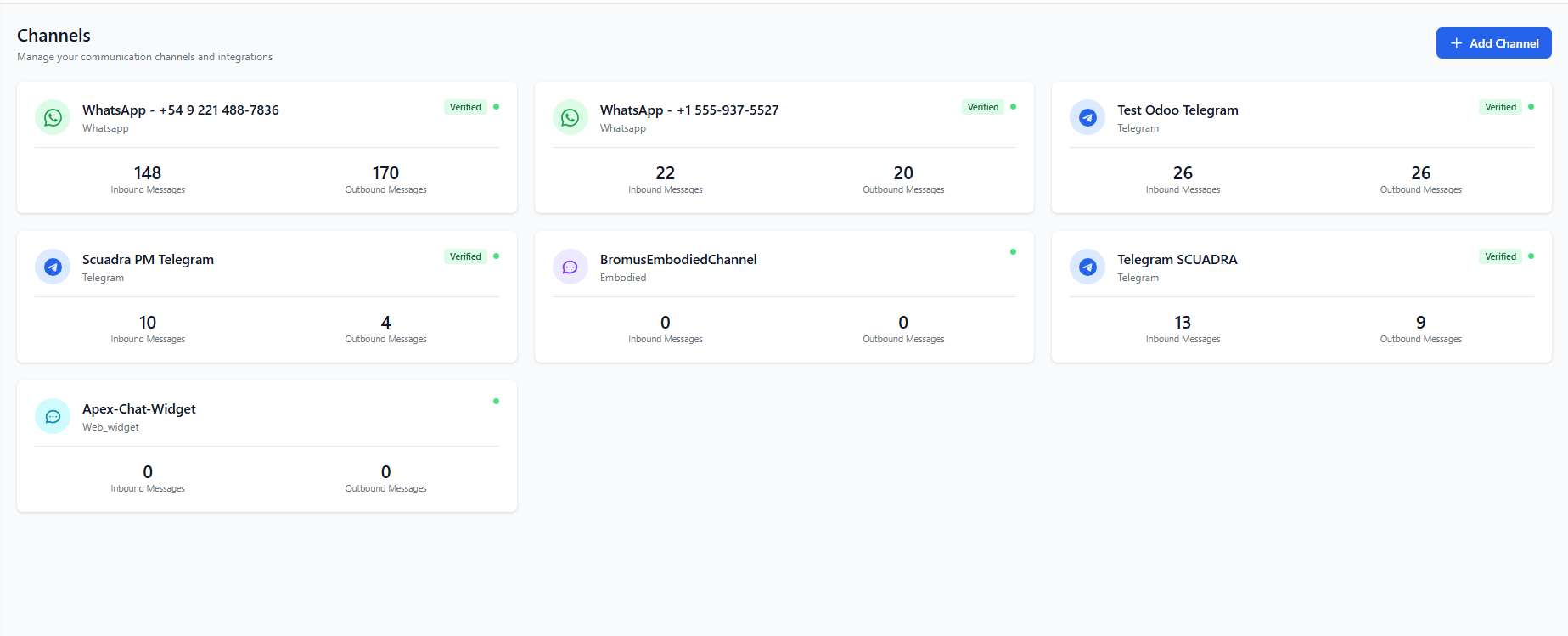
Task: Click the Embodied type label
Action: pos(623,278)
